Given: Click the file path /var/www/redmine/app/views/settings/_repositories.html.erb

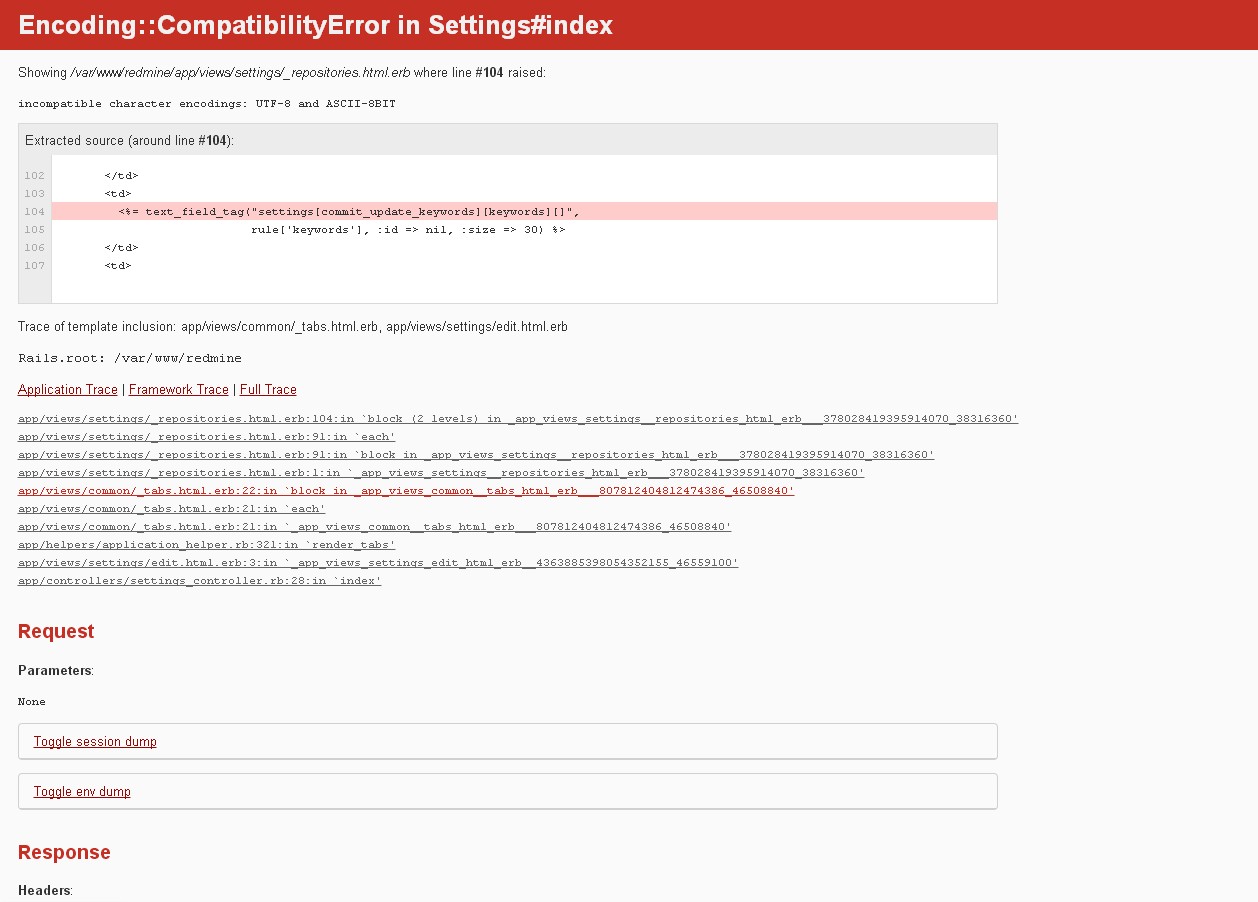Looking at the screenshot, I should pyautogui.click(x=239, y=73).
